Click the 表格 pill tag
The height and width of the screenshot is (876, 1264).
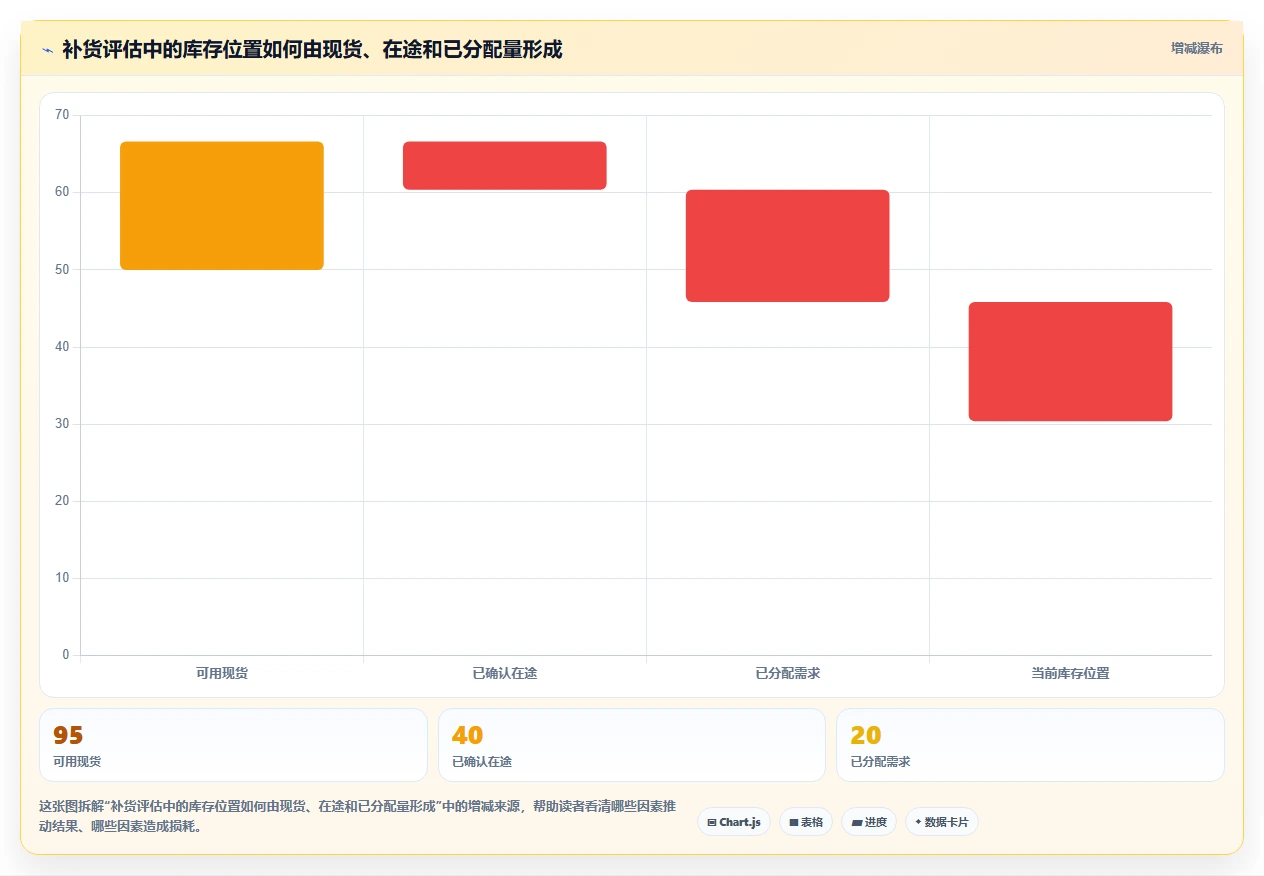pyautogui.click(x=806, y=822)
